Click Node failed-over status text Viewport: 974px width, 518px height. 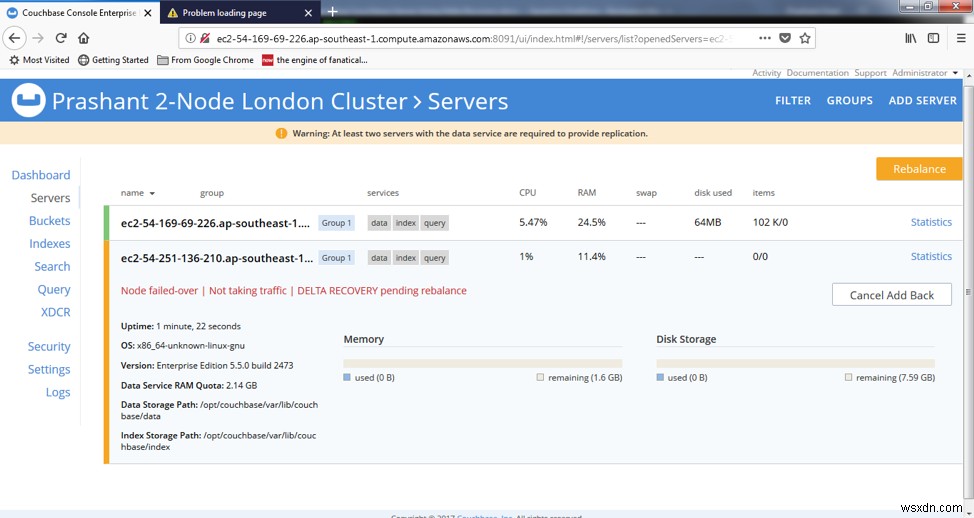click(159, 291)
